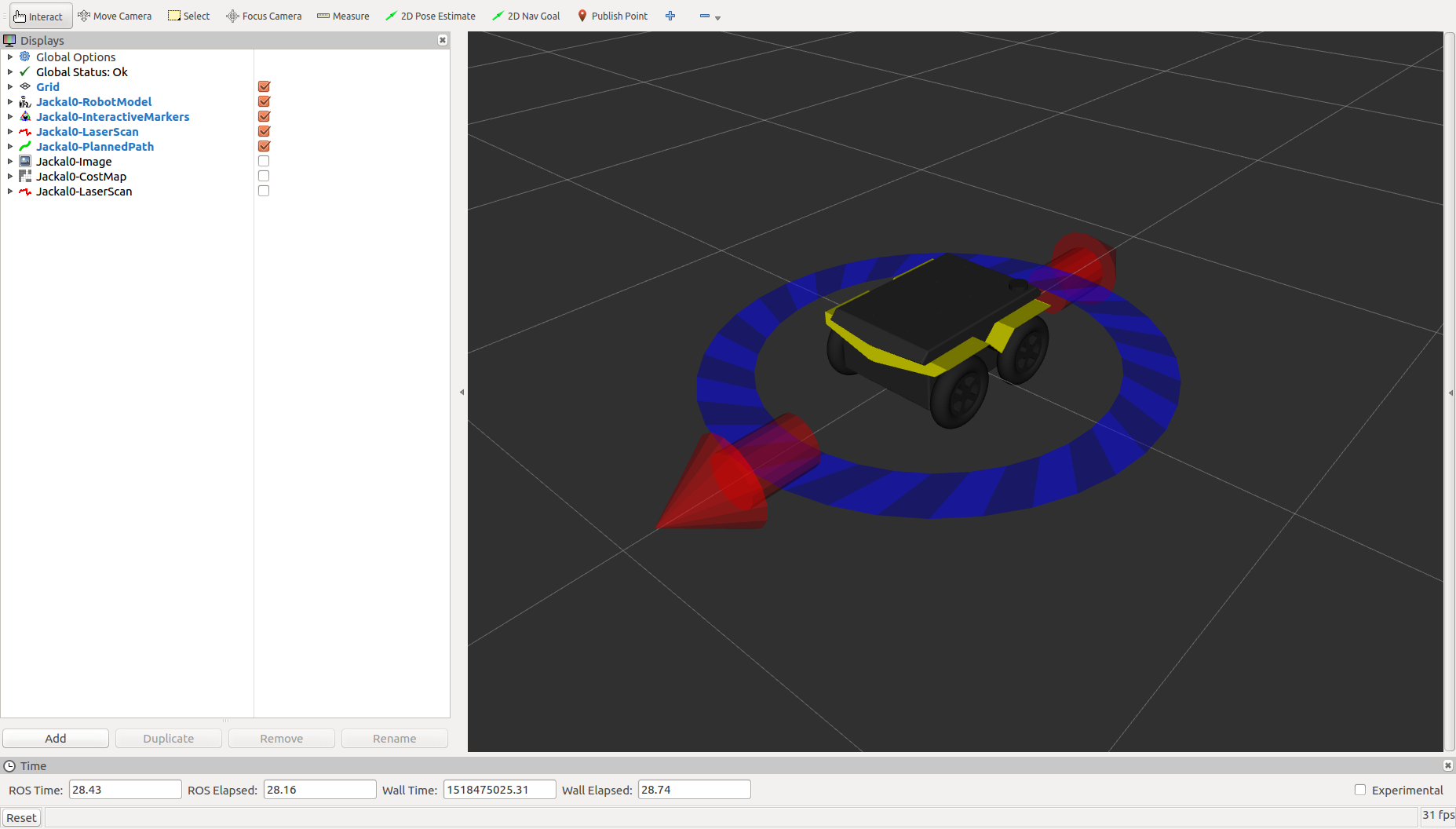Disable the Grid display checkbox

coord(264,86)
